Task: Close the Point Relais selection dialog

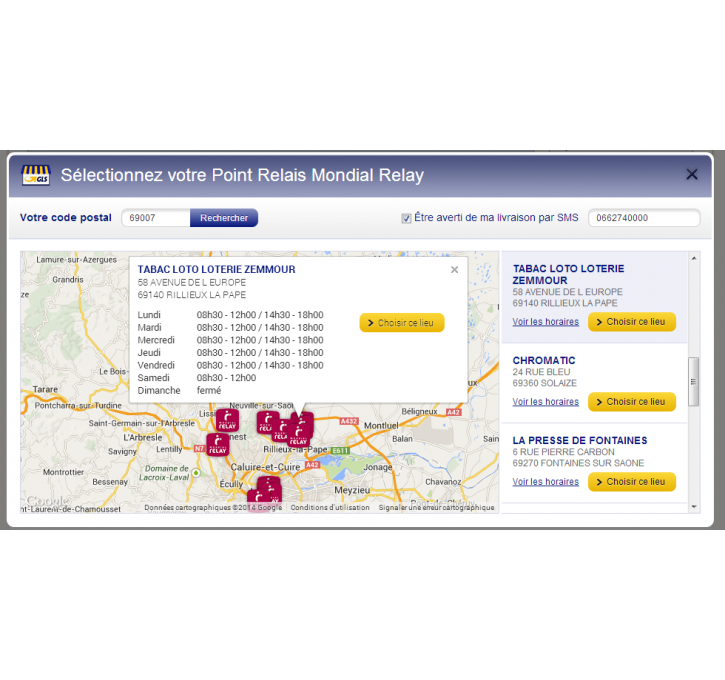Action: click(692, 174)
